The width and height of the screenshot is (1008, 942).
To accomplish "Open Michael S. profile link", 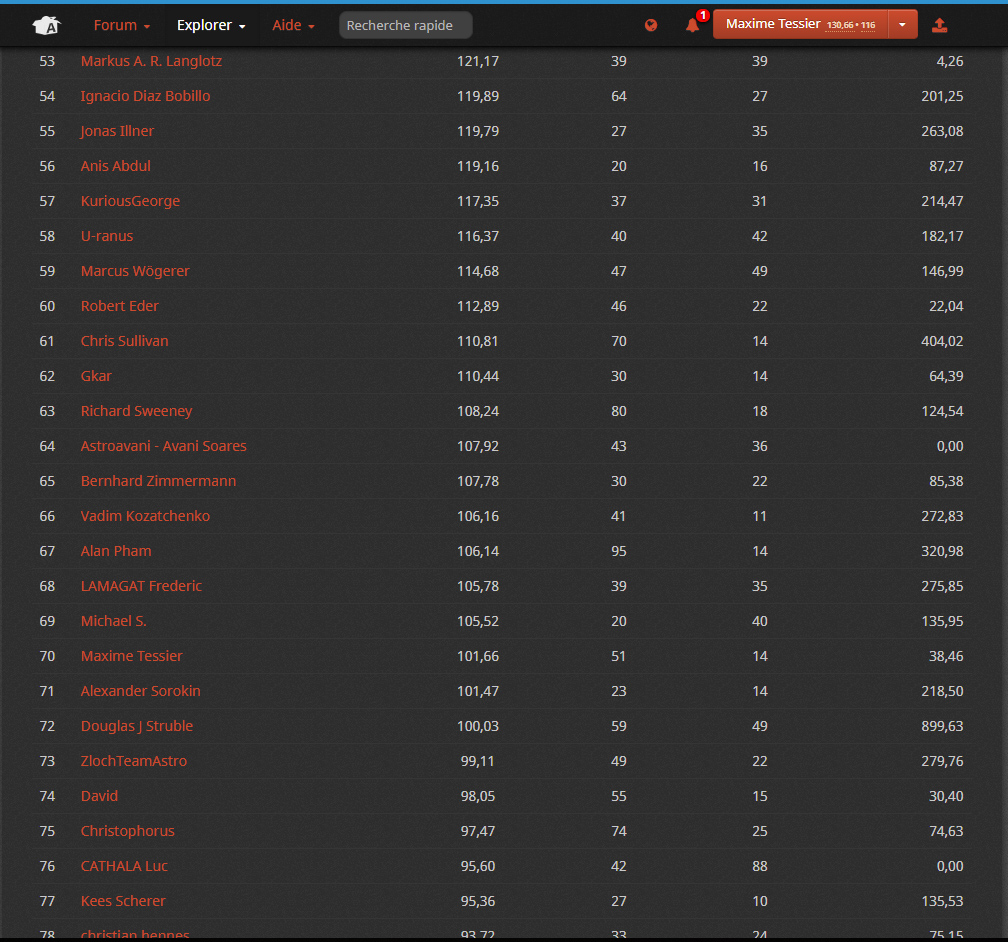I will click(x=114, y=621).
